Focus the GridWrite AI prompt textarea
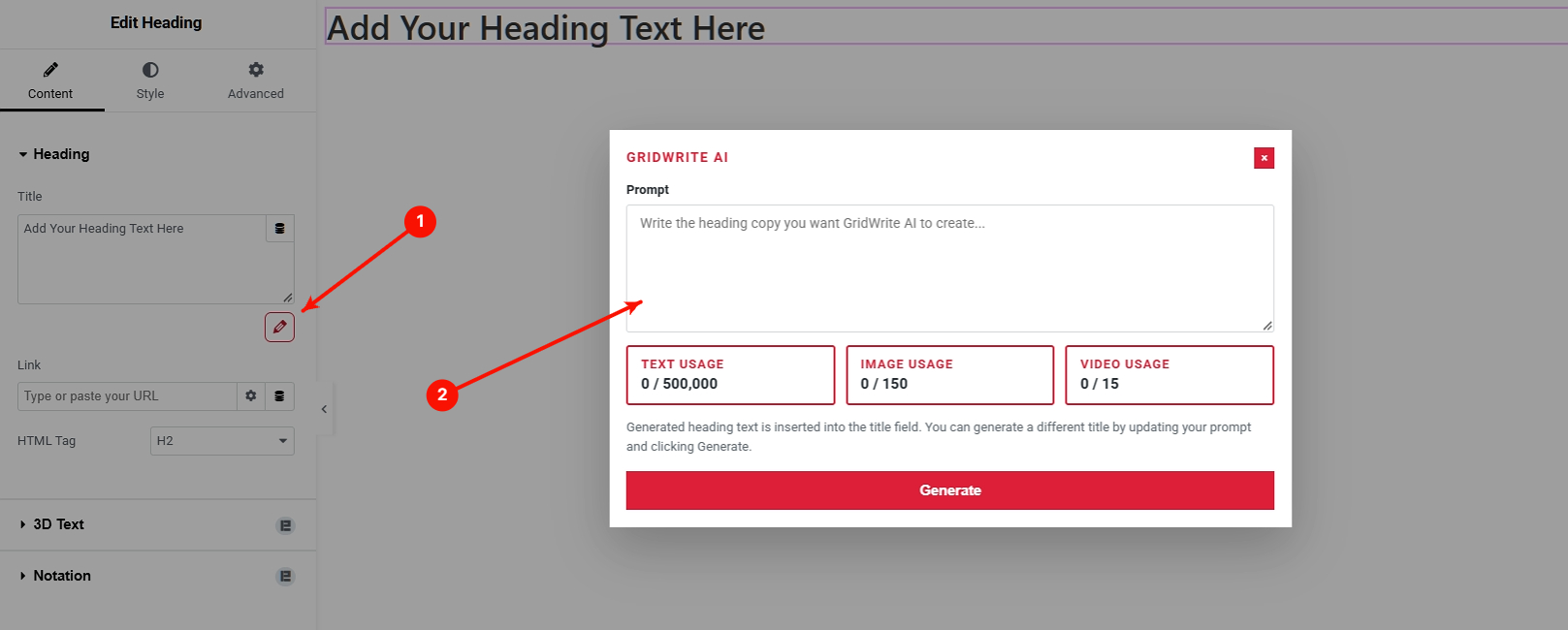This screenshot has height=630, width=1568. pyautogui.click(x=950, y=268)
